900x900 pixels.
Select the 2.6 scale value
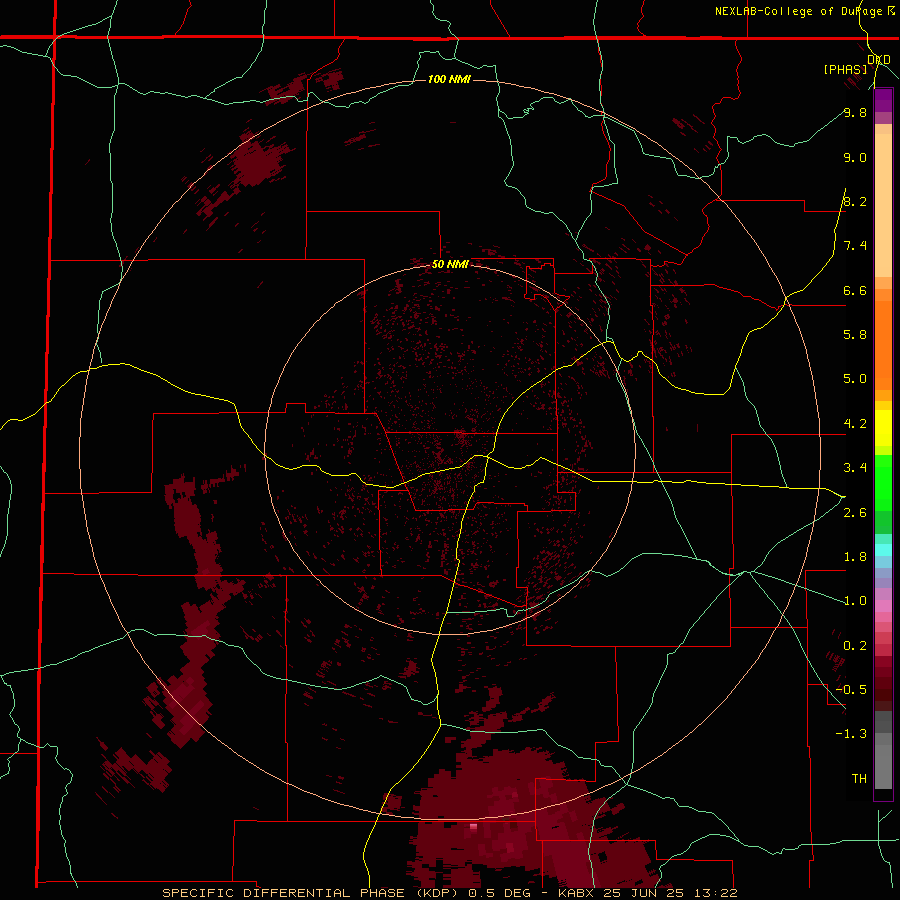click(855, 513)
